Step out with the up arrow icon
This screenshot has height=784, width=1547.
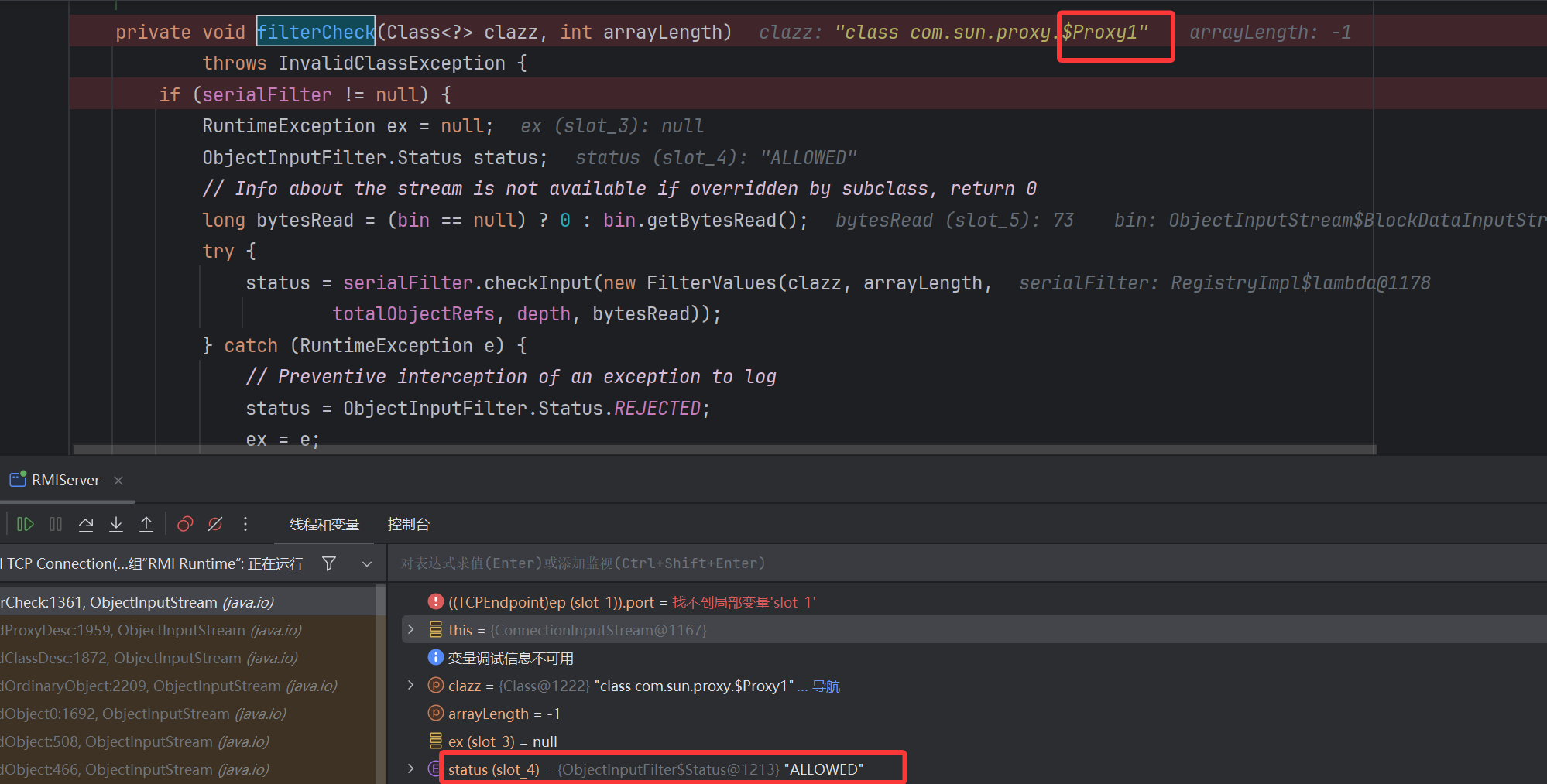pyautogui.click(x=146, y=525)
